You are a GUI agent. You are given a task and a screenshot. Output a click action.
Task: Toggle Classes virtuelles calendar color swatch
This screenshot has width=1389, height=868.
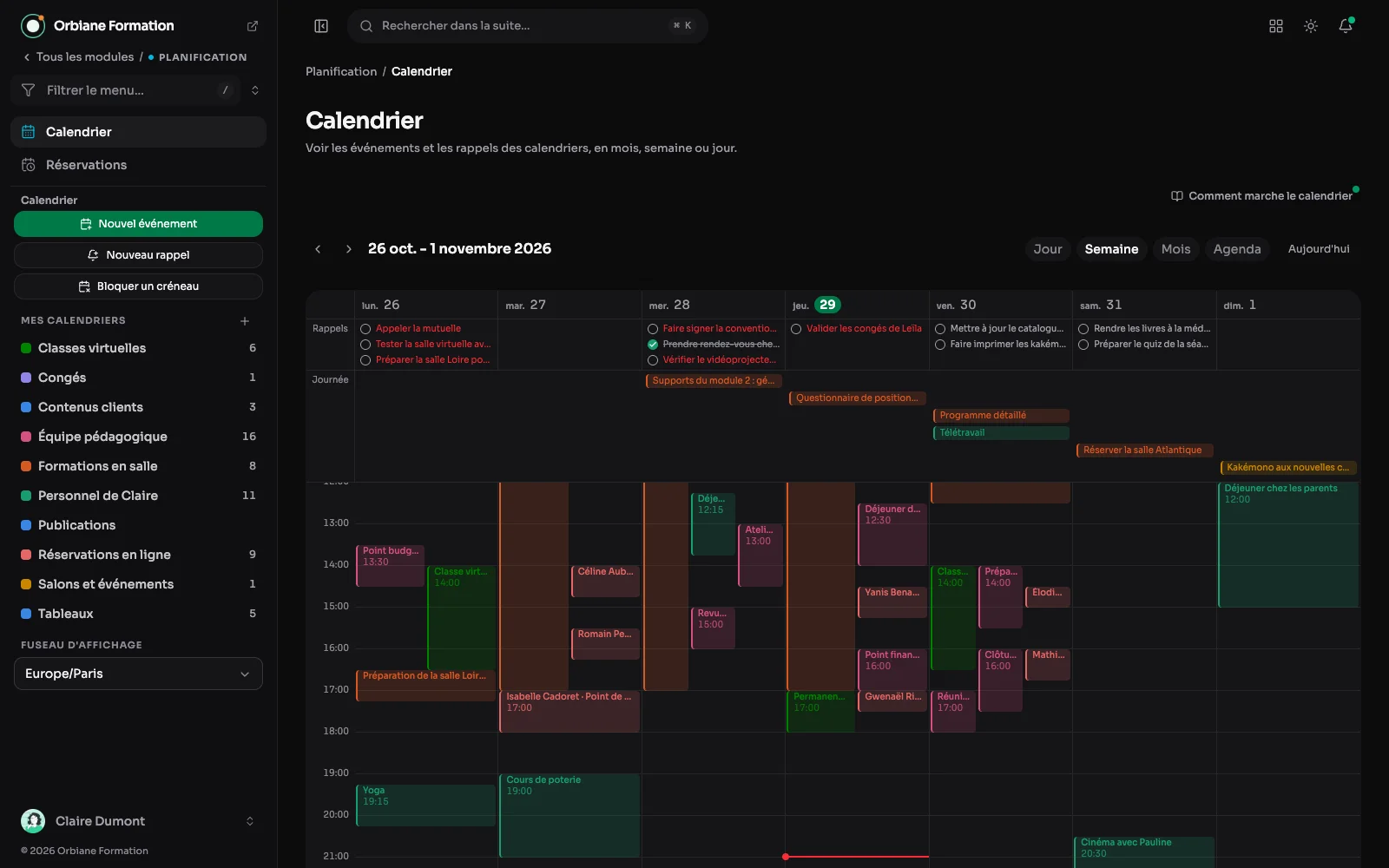[x=26, y=348]
